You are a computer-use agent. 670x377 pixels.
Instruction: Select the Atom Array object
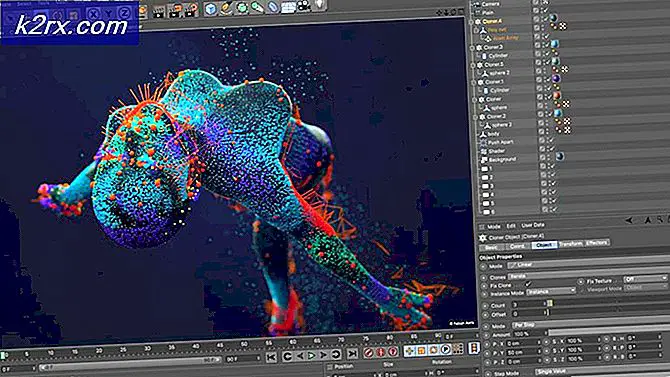(505, 38)
